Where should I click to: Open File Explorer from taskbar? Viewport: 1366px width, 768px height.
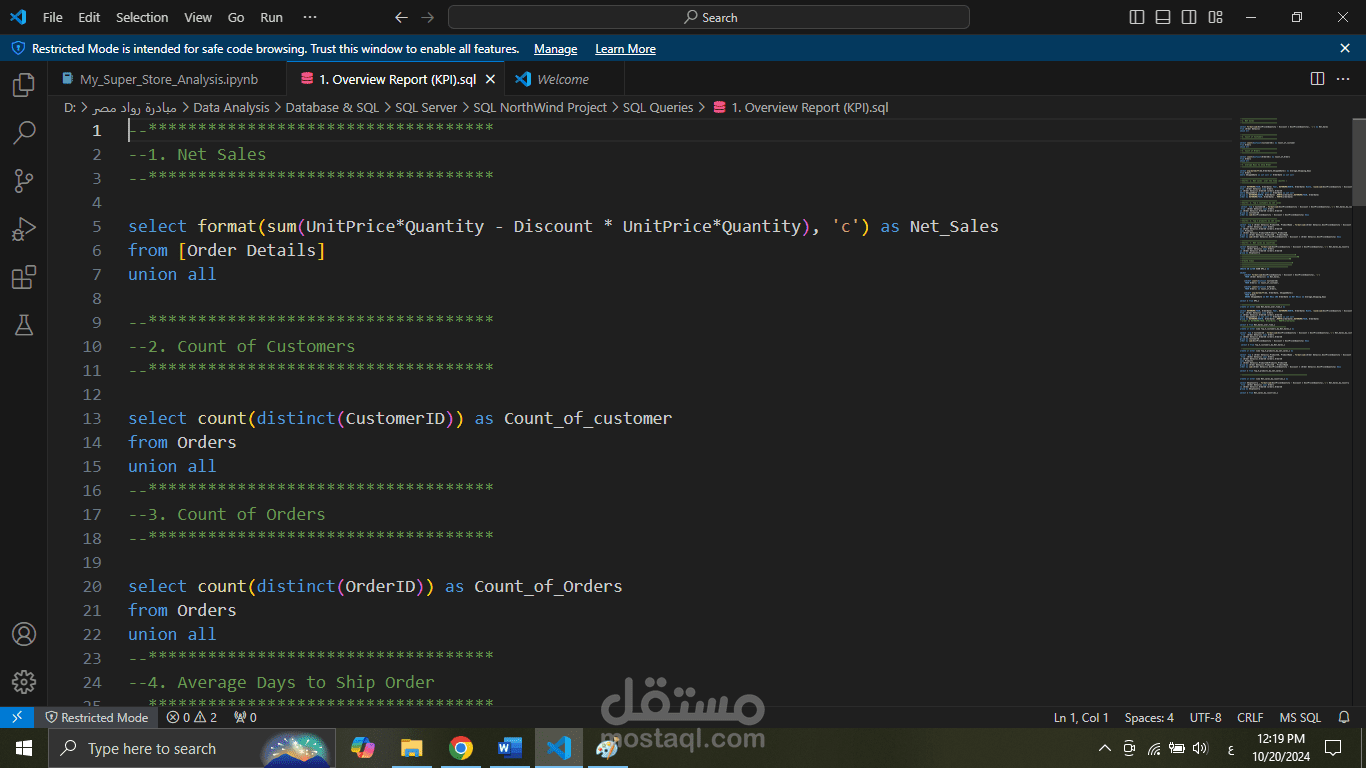pos(411,748)
